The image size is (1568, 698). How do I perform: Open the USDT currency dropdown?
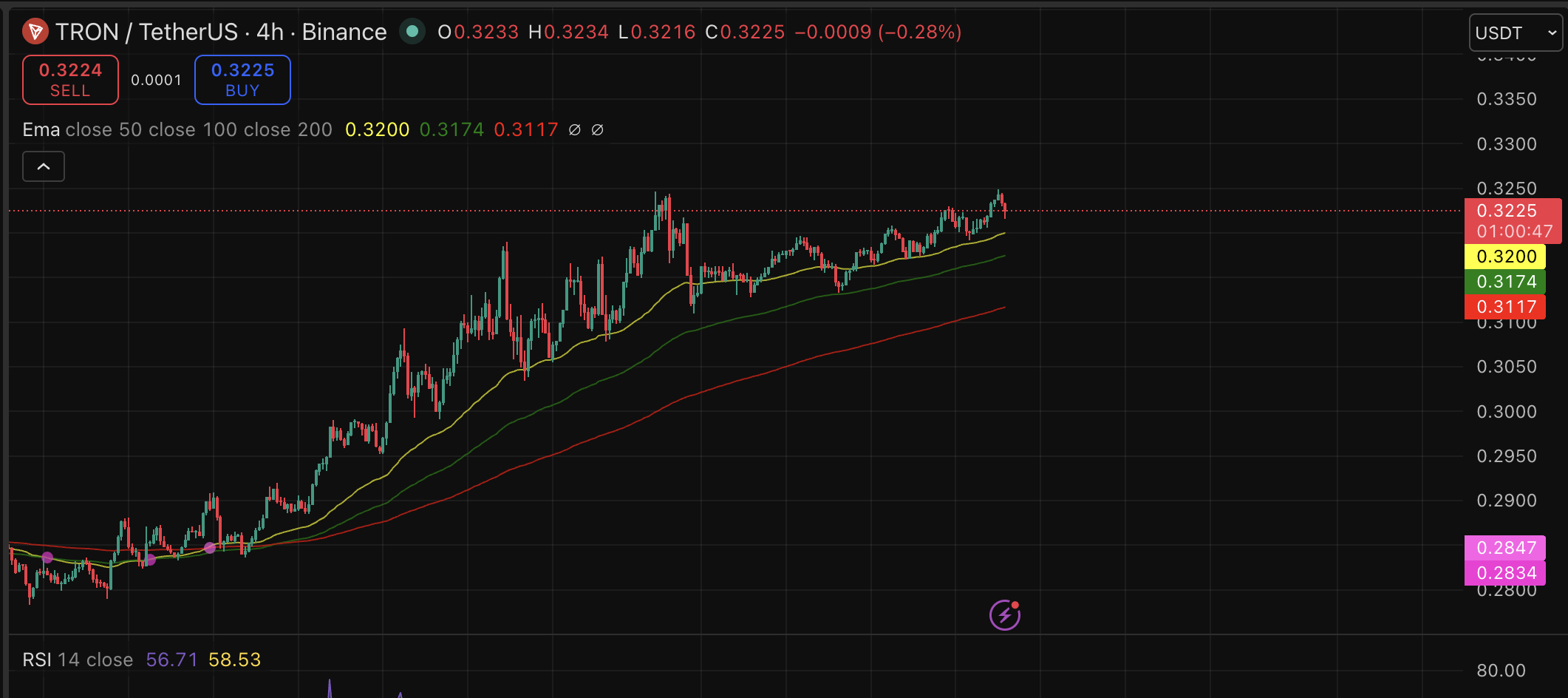(x=1514, y=33)
